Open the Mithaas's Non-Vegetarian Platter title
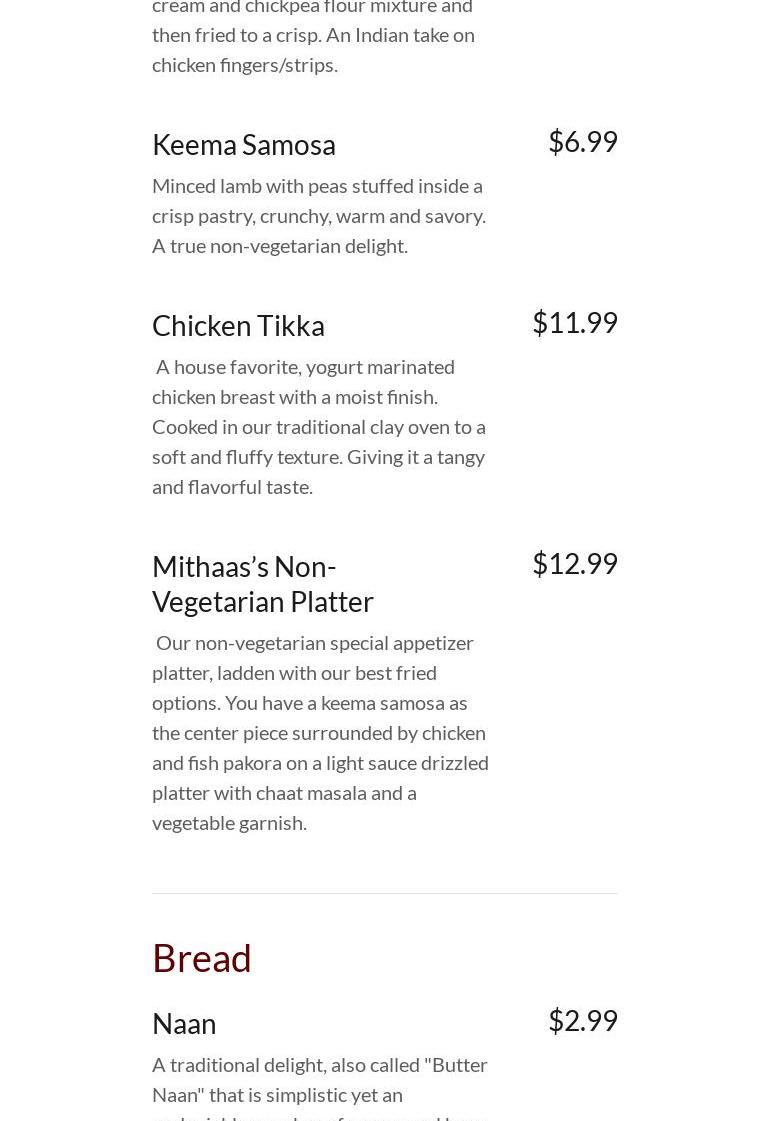The image size is (770, 1121). click(x=262, y=583)
